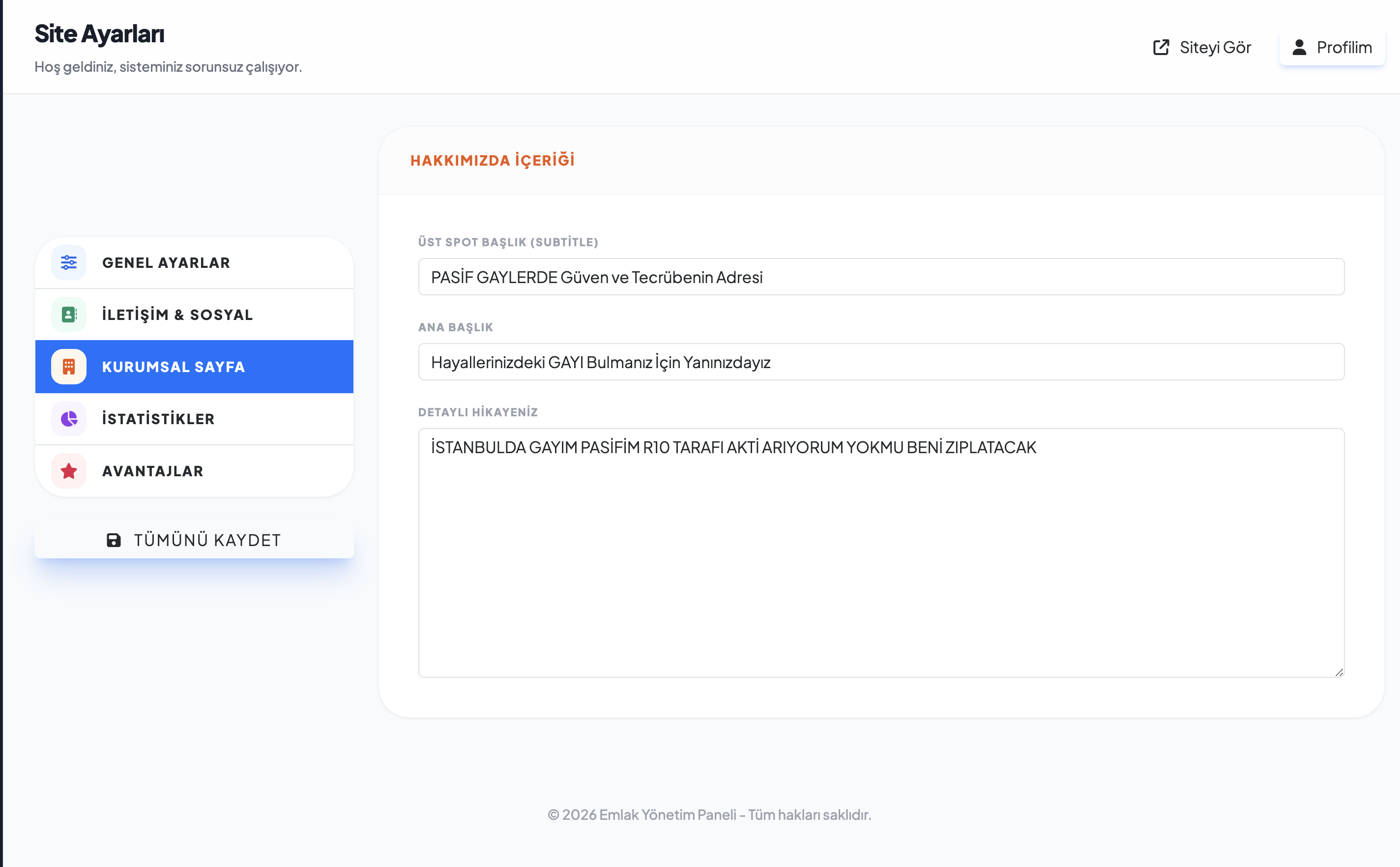1400x867 pixels.
Task: Follow the Siteyi Gör link
Action: coord(1201,47)
